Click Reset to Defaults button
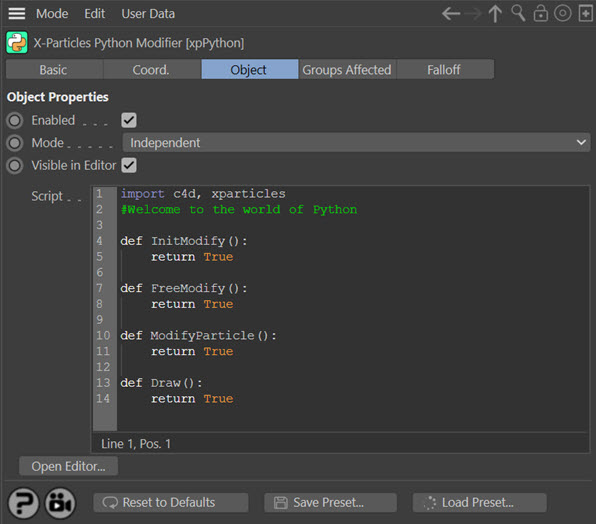The image size is (596, 524). pyautogui.click(x=171, y=502)
